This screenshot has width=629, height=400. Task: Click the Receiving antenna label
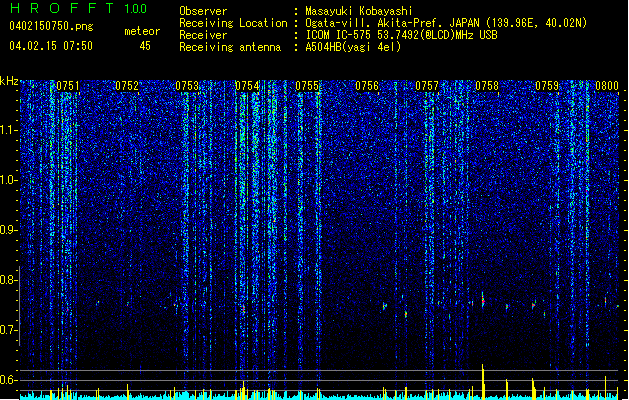[230, 47]
